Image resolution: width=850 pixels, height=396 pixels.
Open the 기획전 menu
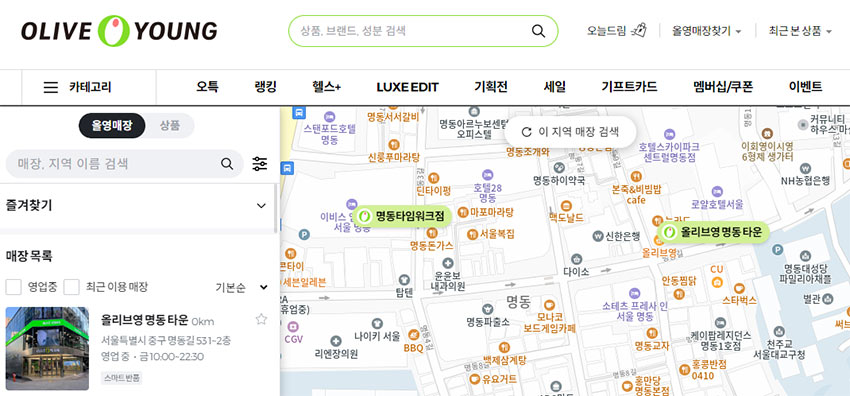(x=491, y=87)
